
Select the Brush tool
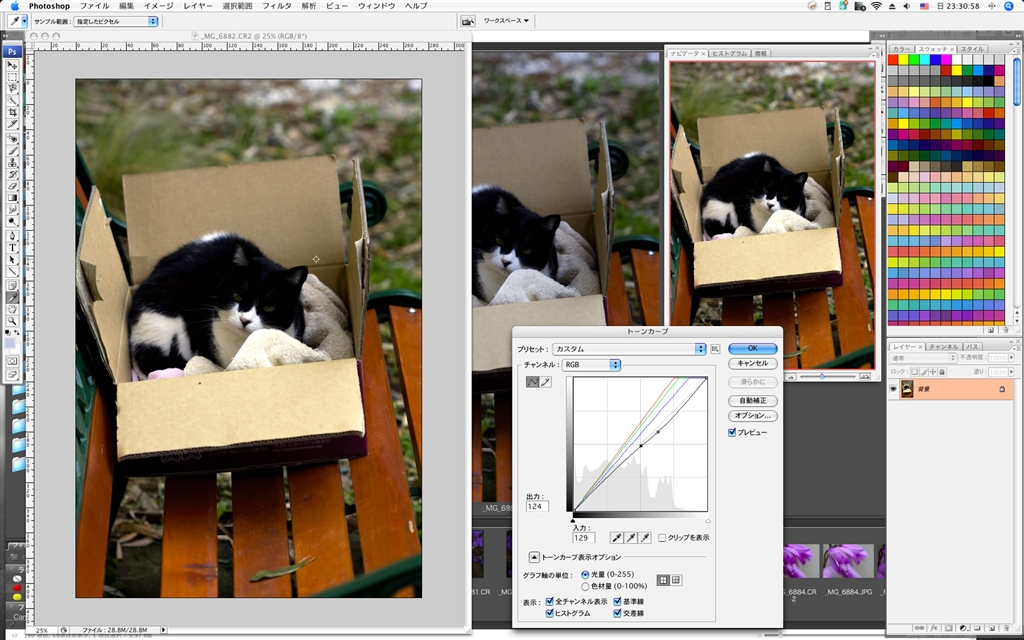[12, 150]
